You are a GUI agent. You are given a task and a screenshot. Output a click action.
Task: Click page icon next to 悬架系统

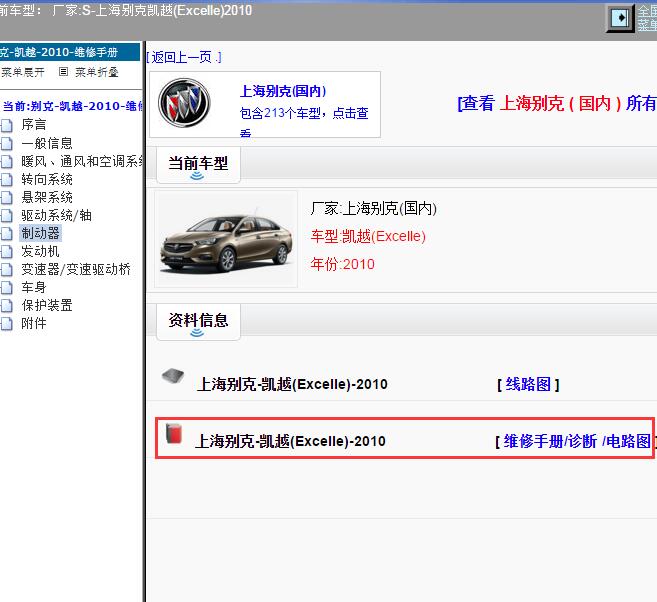[x=7, y=197]
